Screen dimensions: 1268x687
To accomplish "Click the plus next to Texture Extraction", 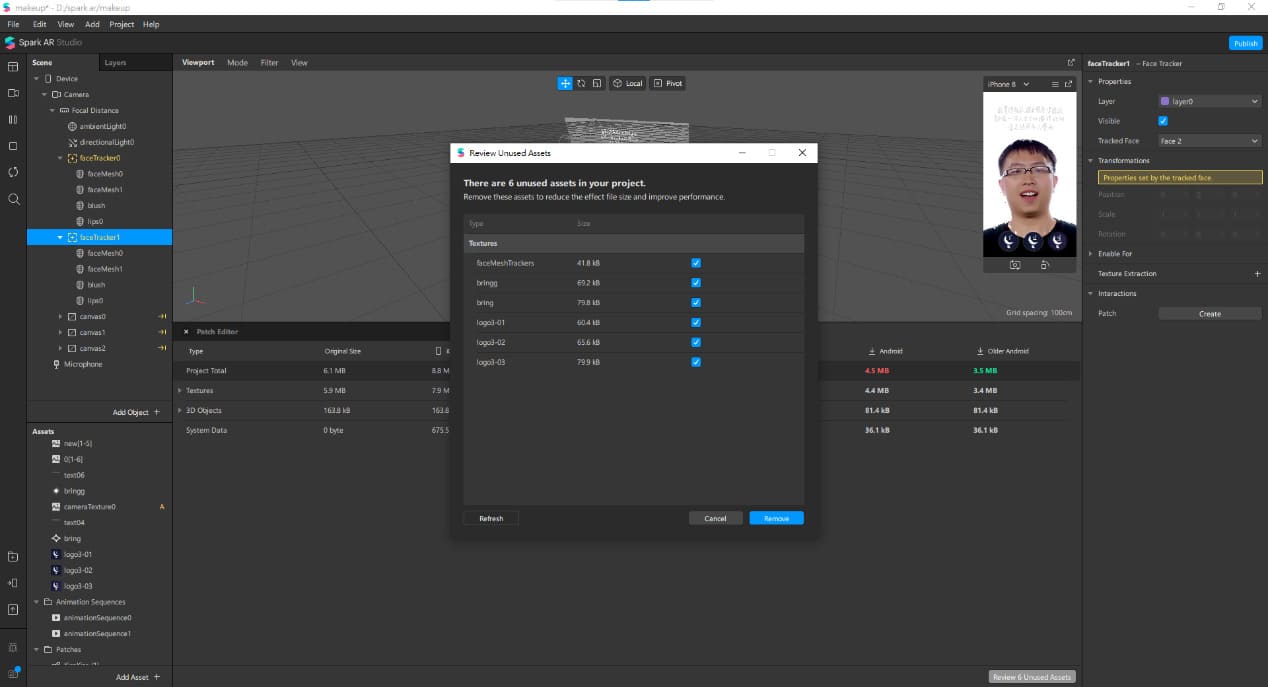I will (1257, 274).
